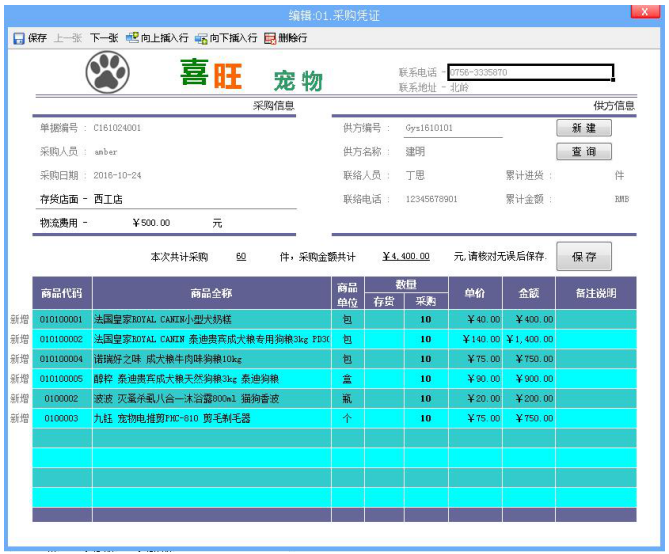The width and height of the screenshot is (669, 554).
Task: Click the 商品代码 column header
Action: coord(62,293)
